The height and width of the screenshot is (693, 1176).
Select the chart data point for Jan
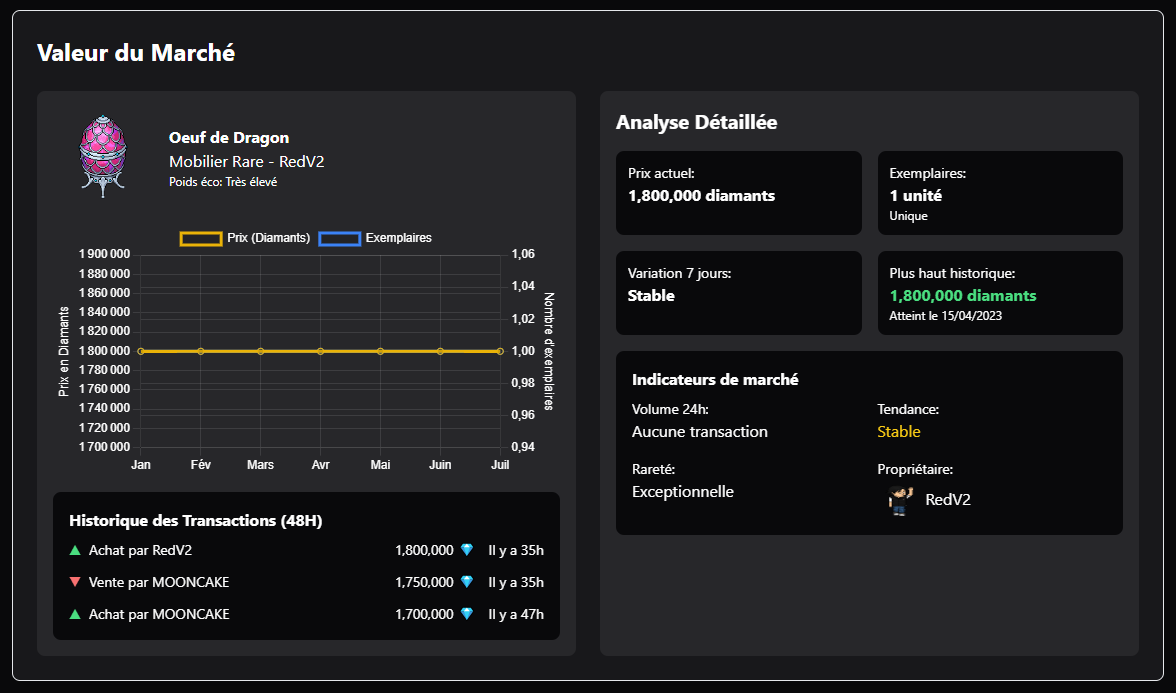click(141, 351)
